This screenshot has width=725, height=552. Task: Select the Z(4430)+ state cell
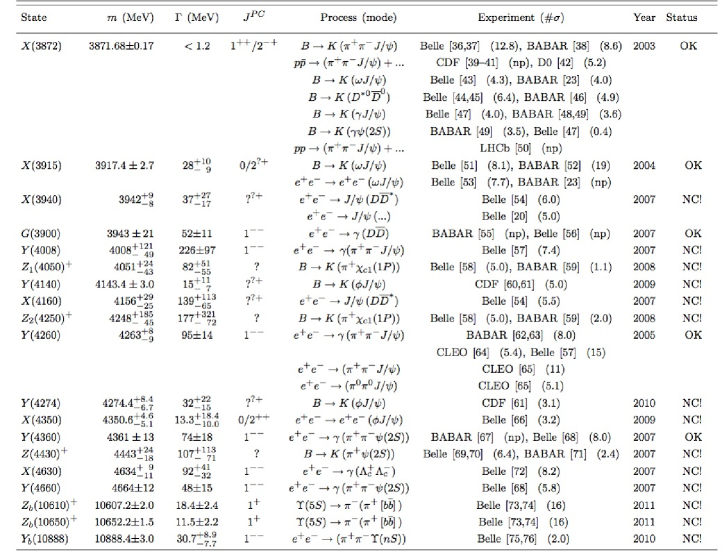[x=44, y=454]
